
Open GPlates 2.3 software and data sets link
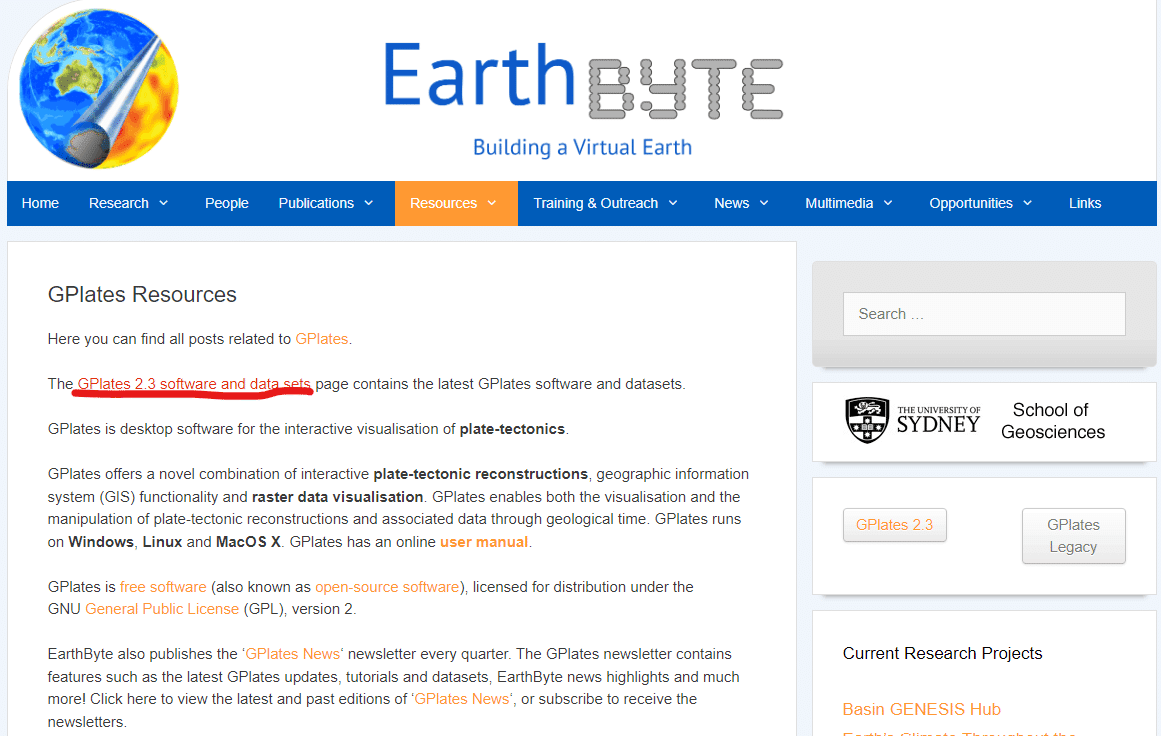click(x=194, y=384)
